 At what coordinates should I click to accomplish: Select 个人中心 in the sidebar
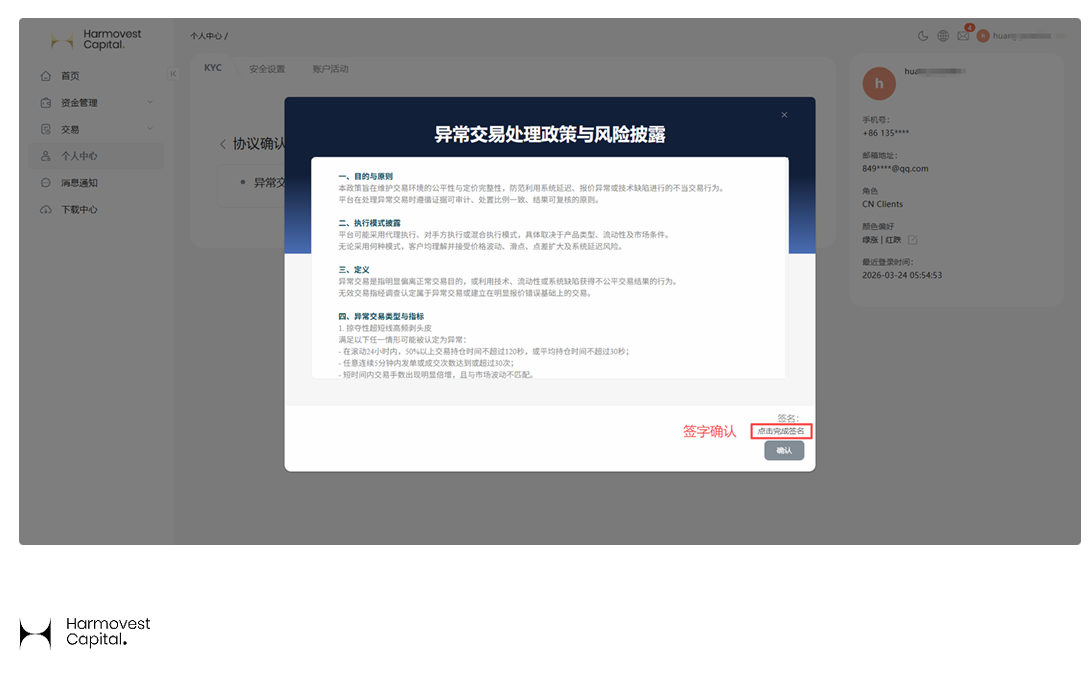coord(96,156)
